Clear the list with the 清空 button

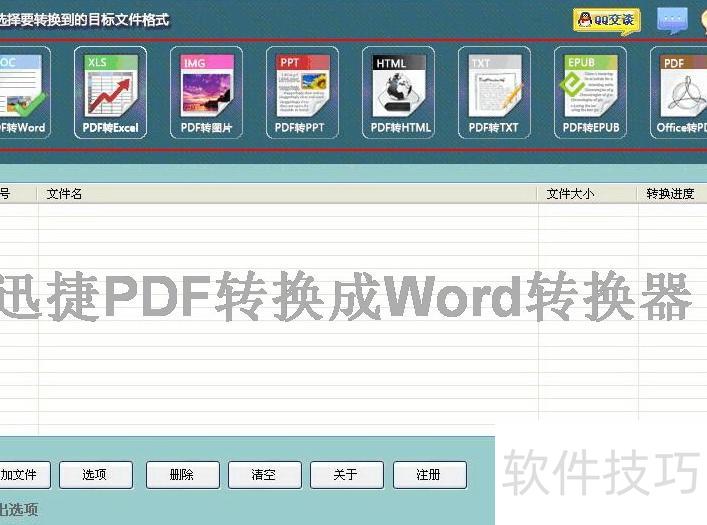click(264, 475)
